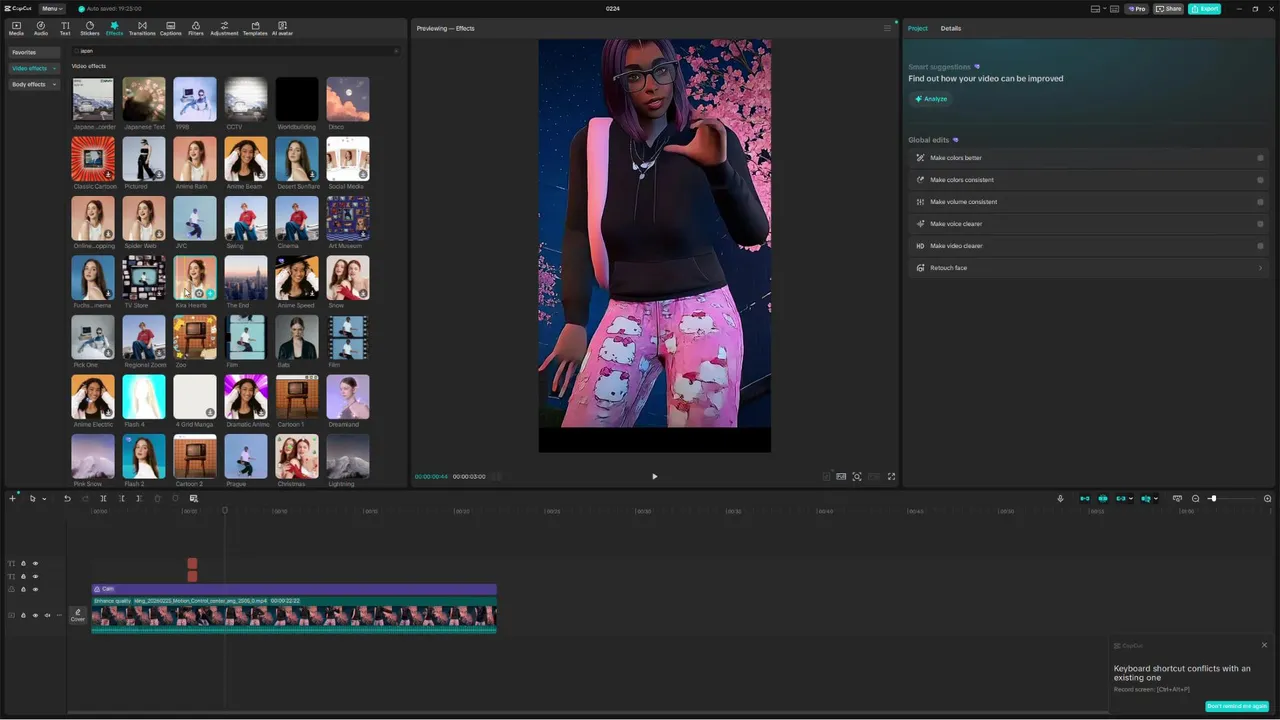Click the Share button
1280x720 pixels.
[1168, 8]
